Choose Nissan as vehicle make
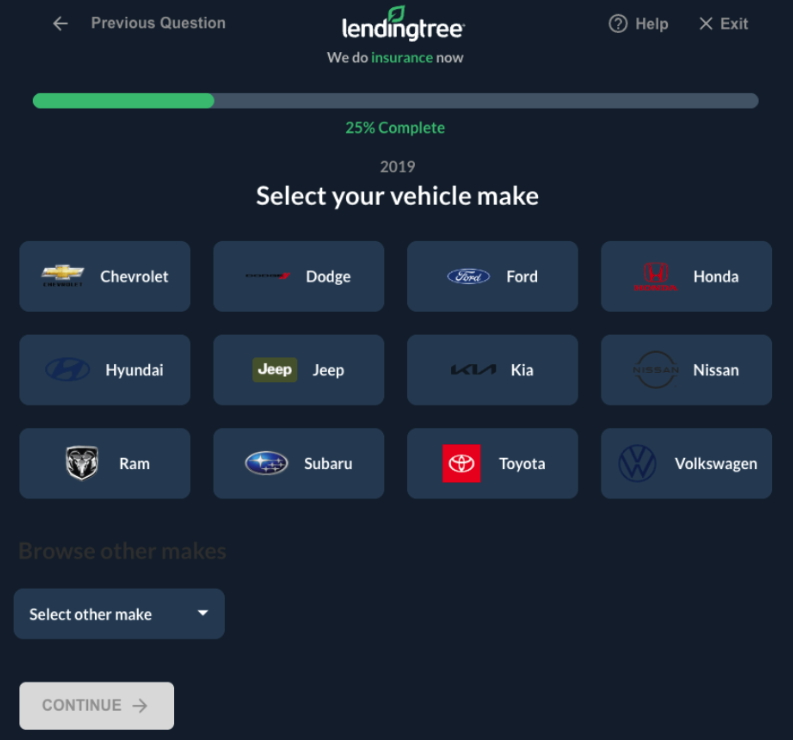This screenshot has width=793, height=740. coord(686,370)
